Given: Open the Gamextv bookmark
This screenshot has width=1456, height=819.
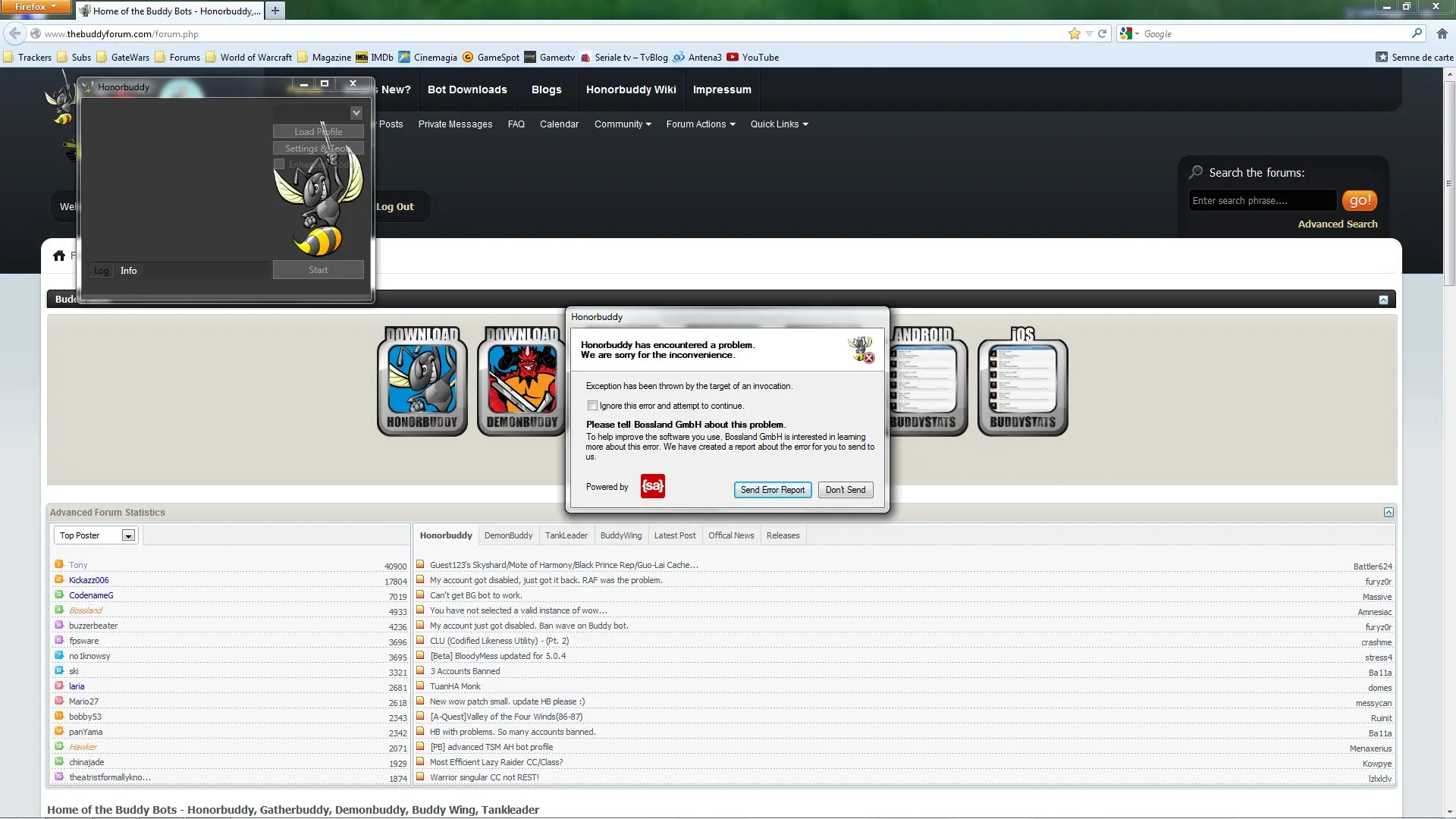Looking at the screenshot, I should tap(549, 58).
